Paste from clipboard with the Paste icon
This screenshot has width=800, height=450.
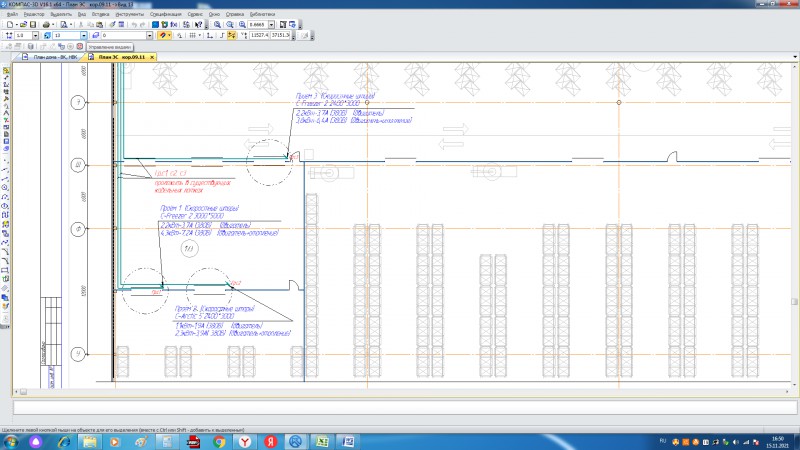click(99, 24)
